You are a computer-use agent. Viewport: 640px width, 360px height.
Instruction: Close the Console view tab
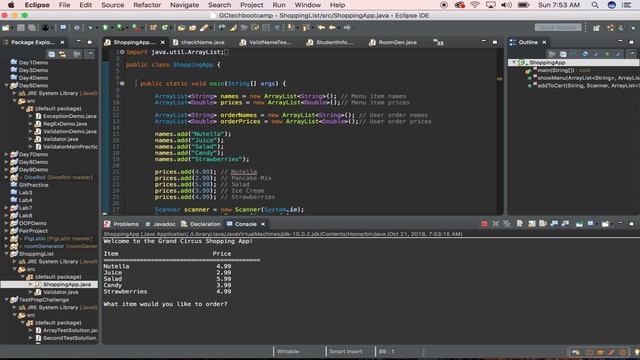(263, 224)
